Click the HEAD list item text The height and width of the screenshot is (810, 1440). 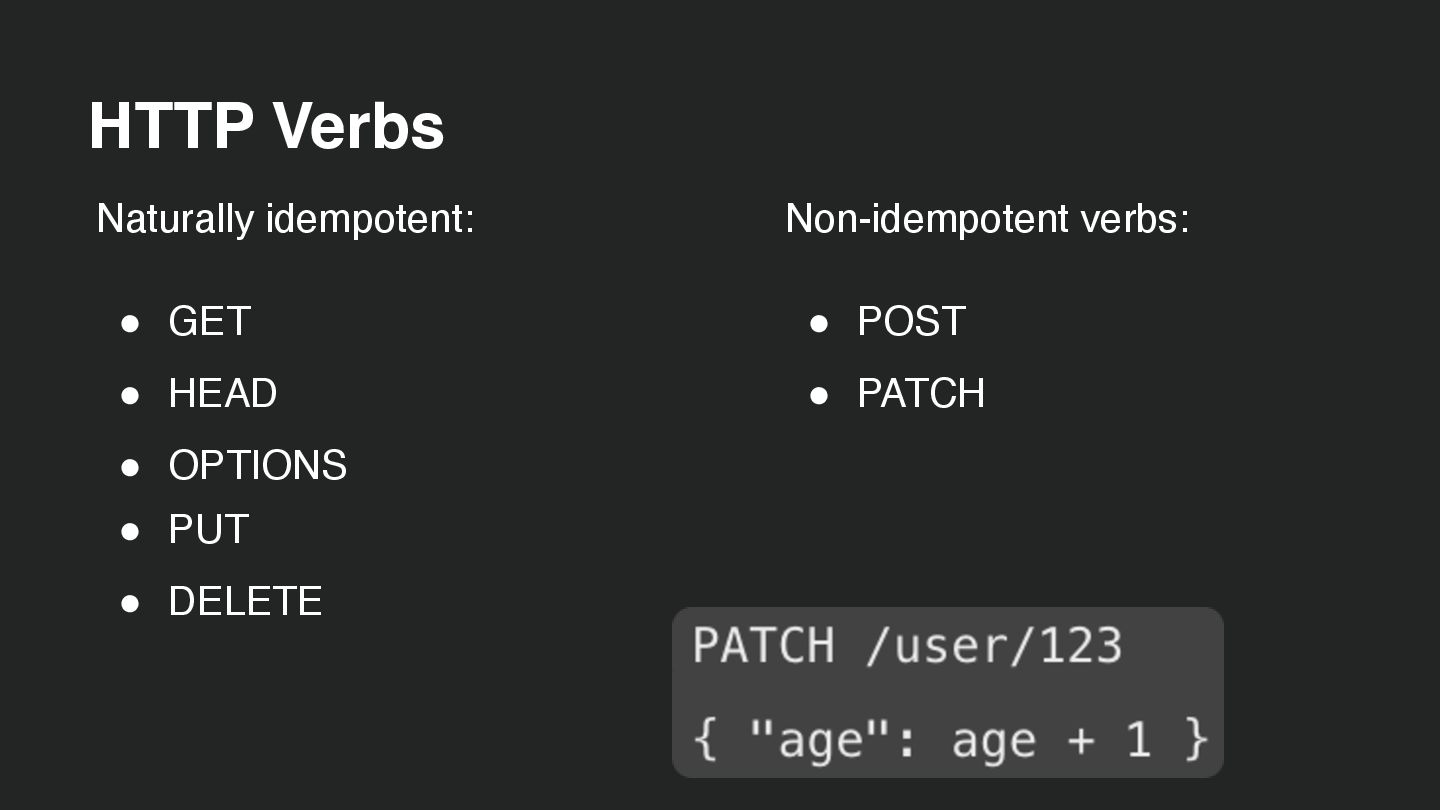pyautogui.click(x=222, y=394)
